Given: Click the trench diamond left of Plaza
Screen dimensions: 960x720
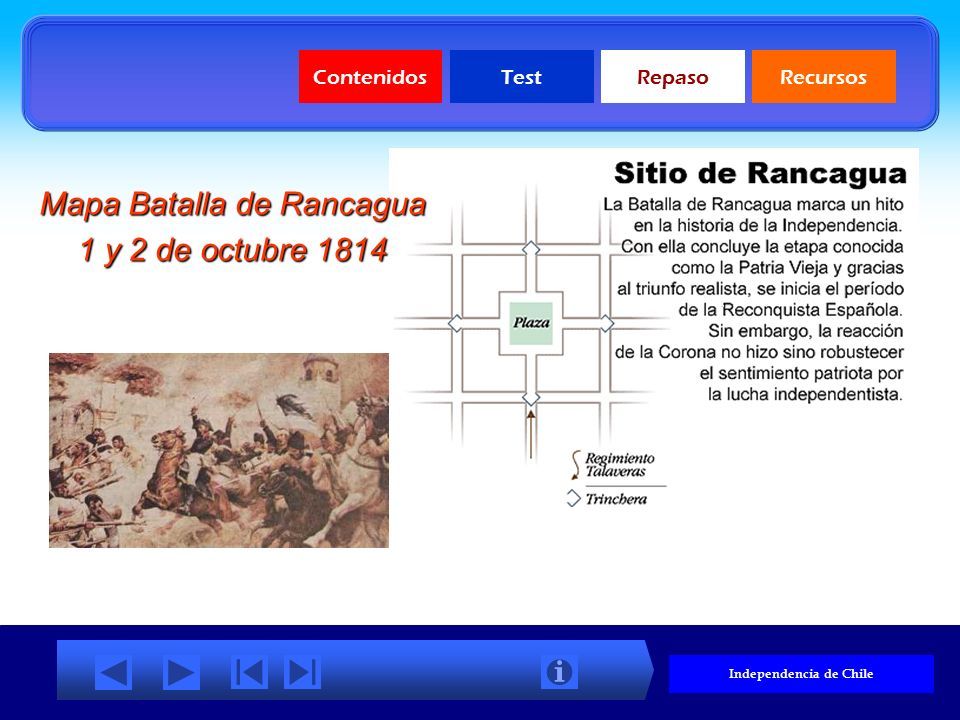Looking at the screenshot, I should (456, 323).
